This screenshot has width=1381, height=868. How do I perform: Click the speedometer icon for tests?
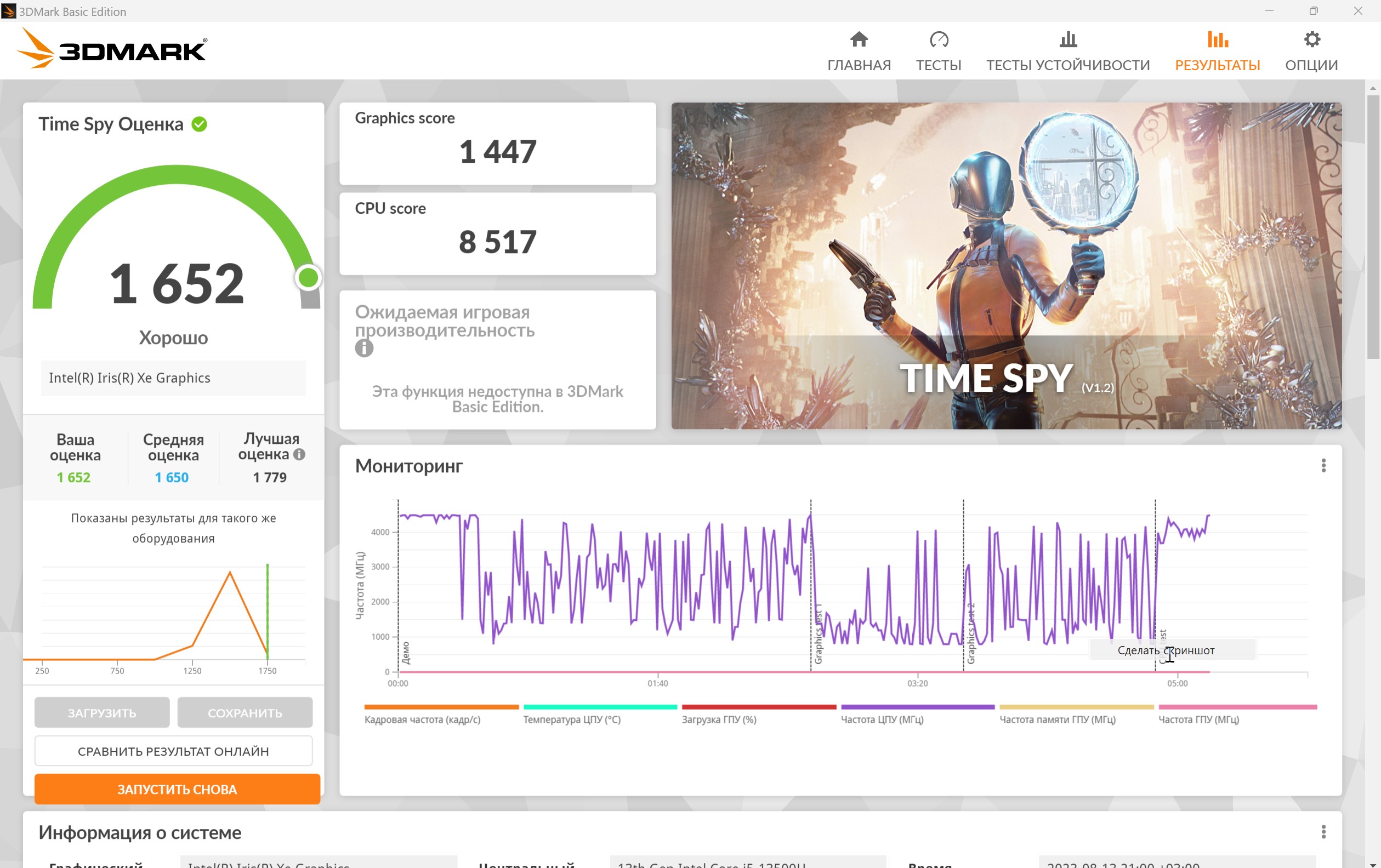pyautogui.click(x=939, y=39)
